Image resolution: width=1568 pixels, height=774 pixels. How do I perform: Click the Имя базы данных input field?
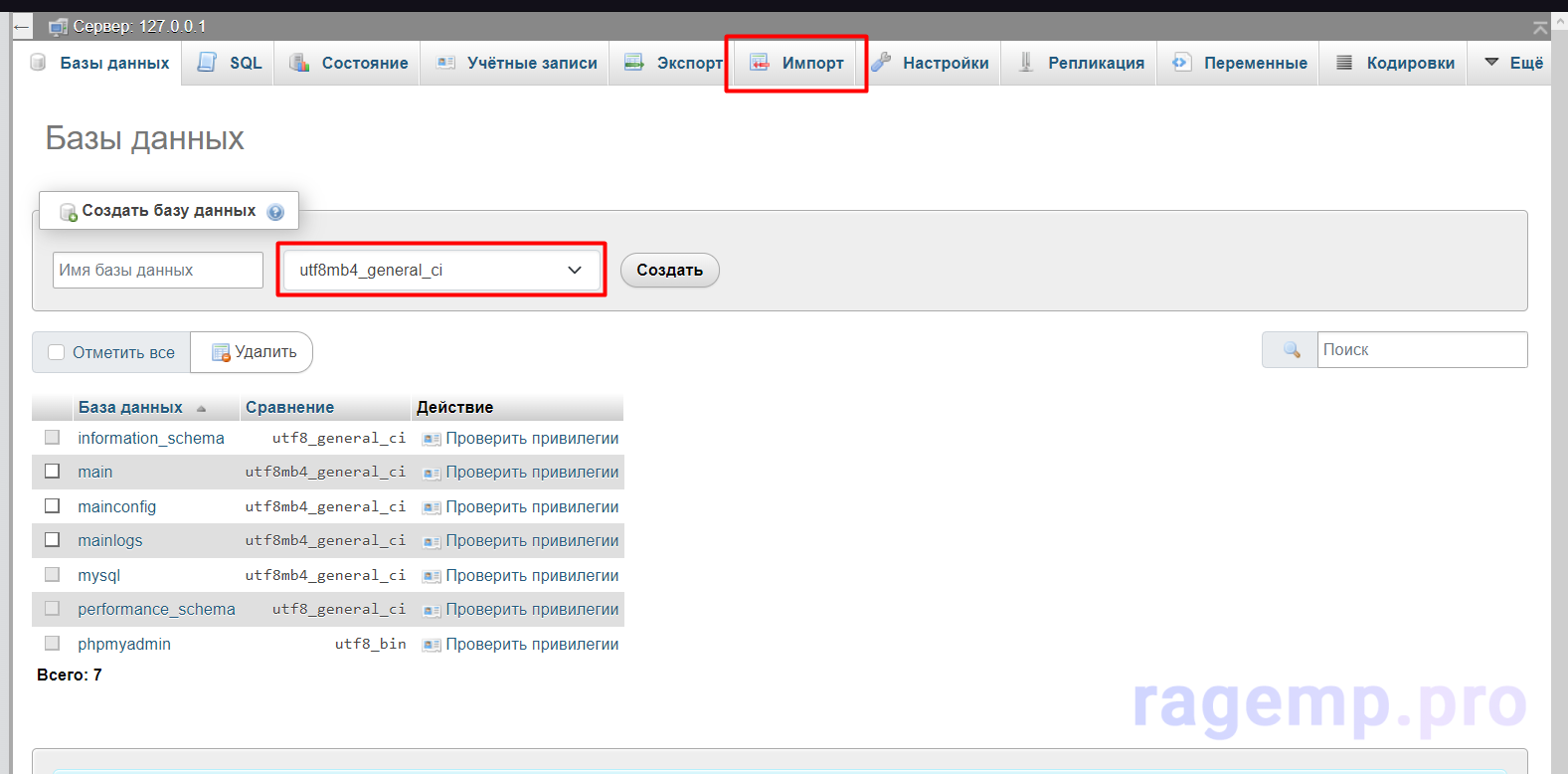[x=157, y=270]
